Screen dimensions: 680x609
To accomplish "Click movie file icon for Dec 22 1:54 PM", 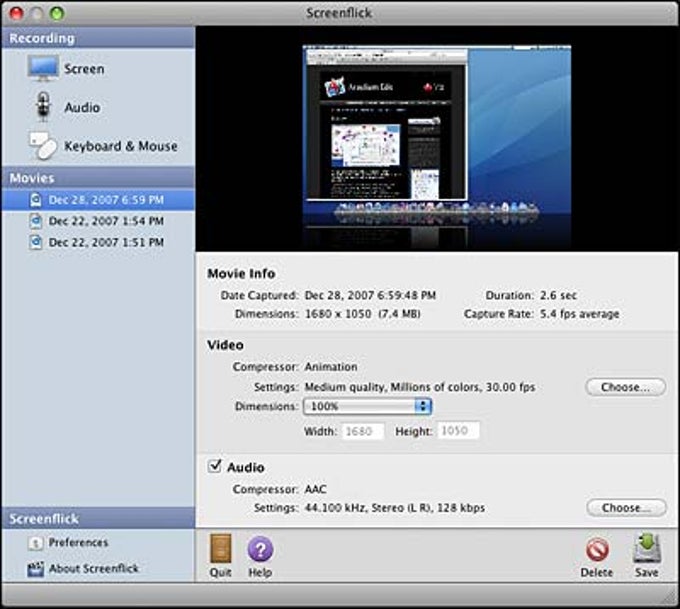I will 36,221.
